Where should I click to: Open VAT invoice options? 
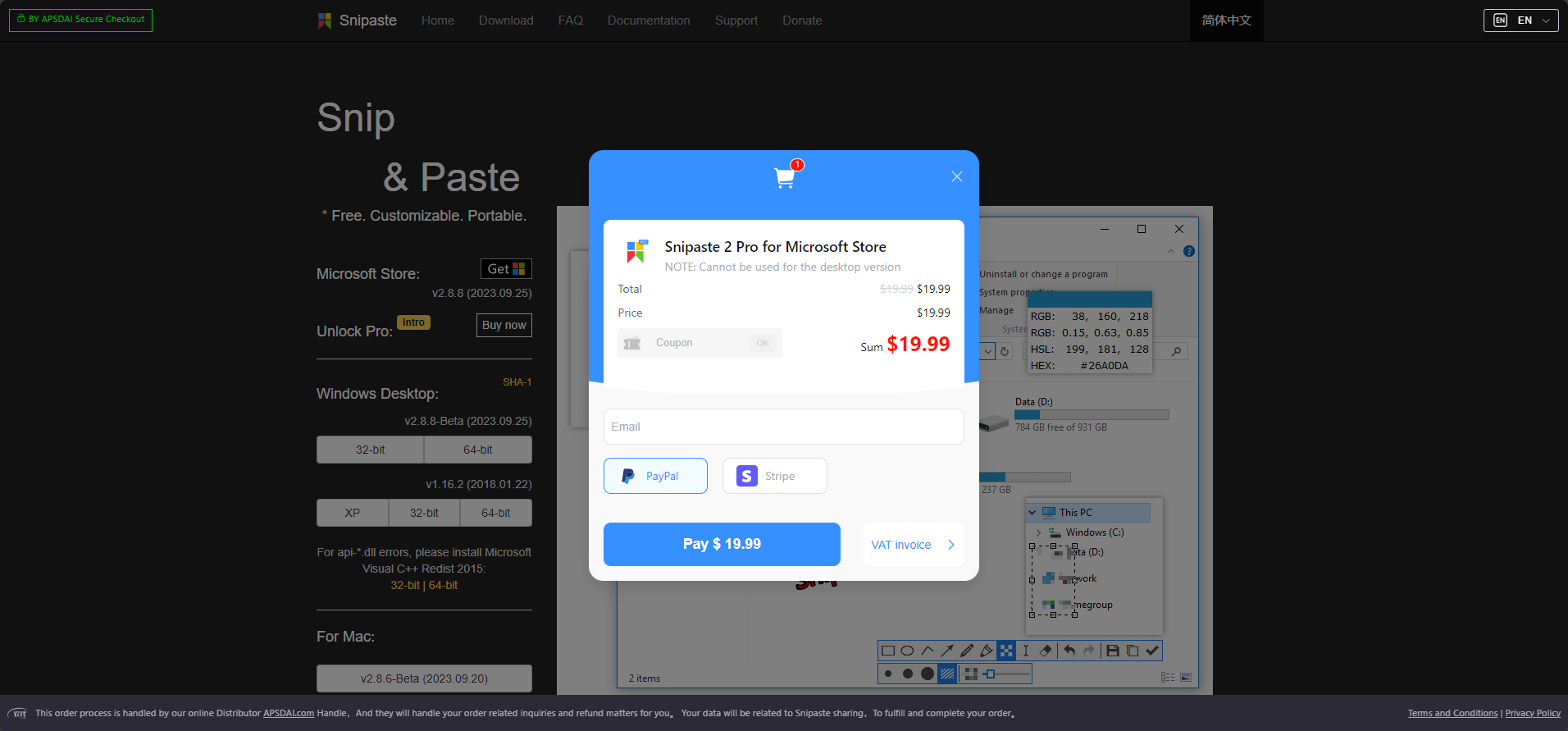(913, 545)
